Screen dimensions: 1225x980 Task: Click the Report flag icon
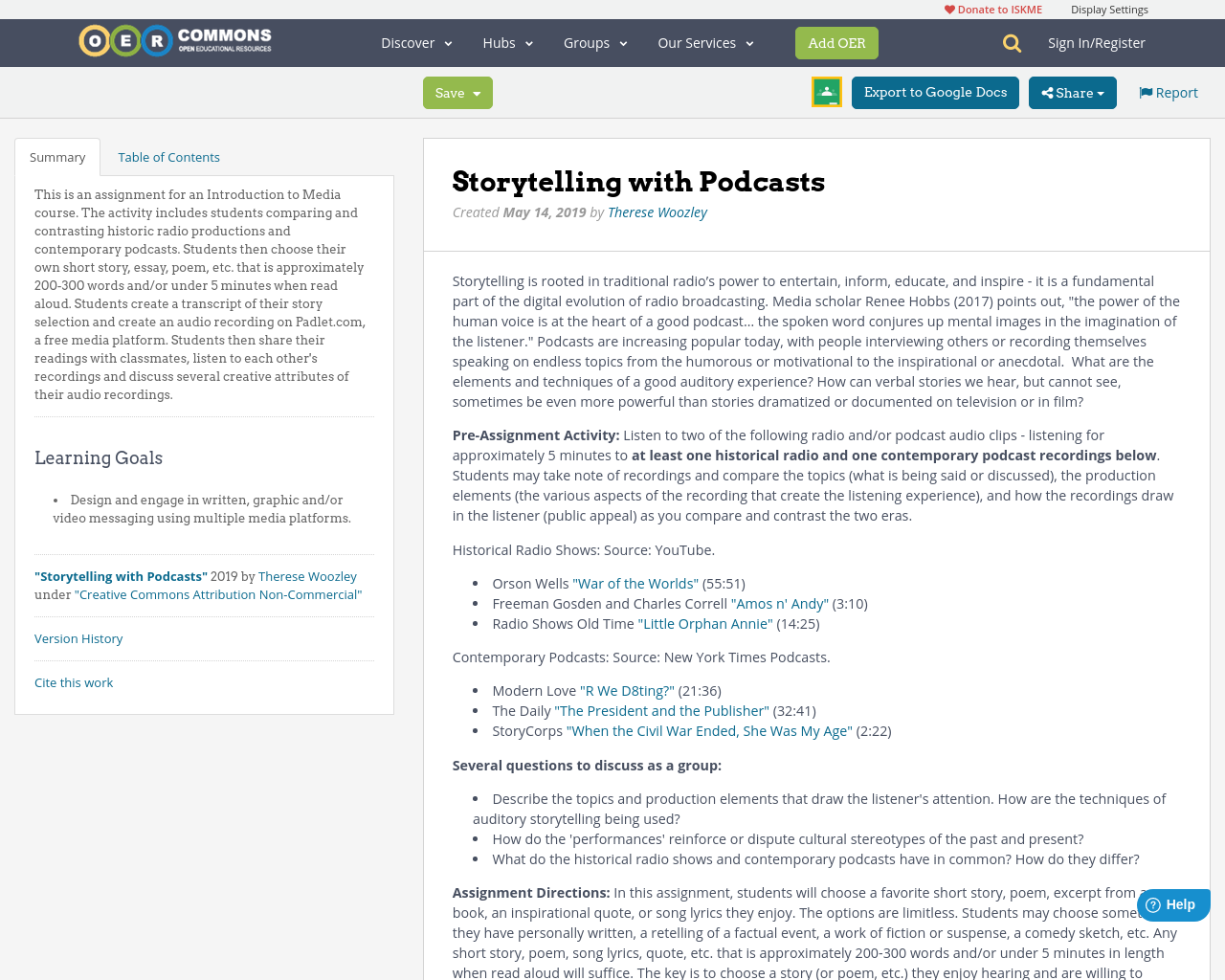point(1145,91)
